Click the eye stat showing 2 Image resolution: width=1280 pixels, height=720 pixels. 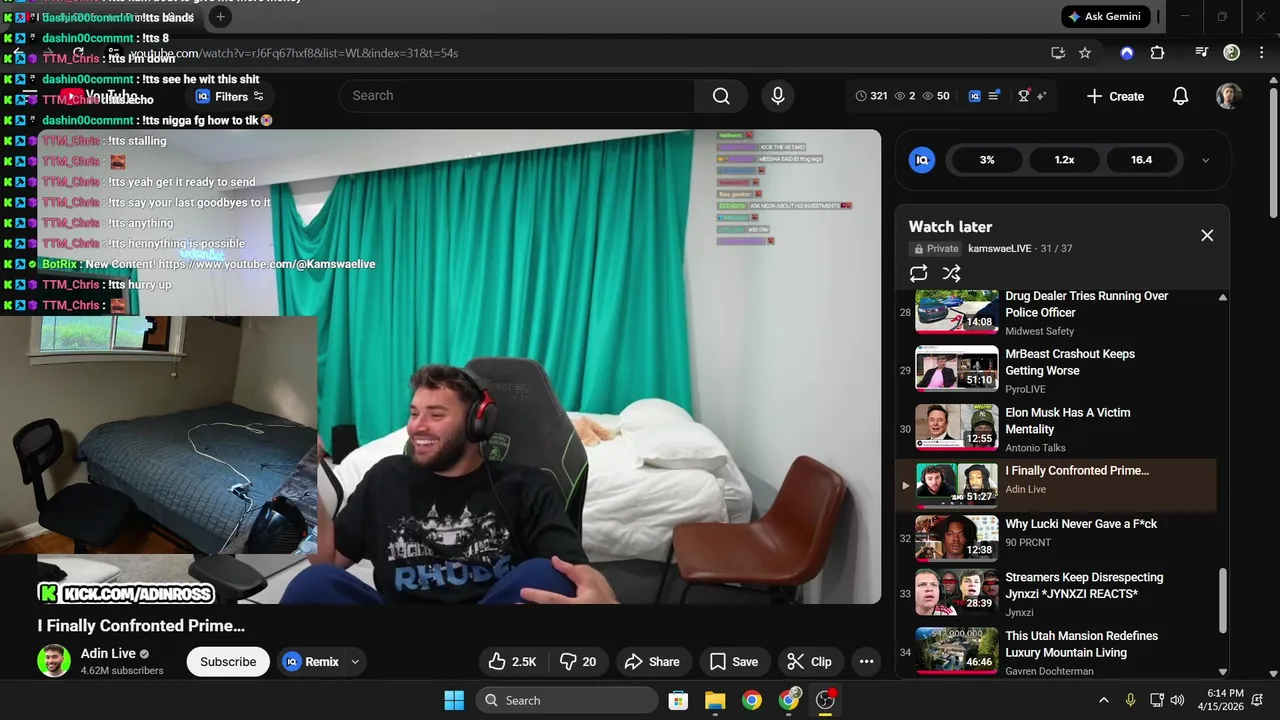905,96
